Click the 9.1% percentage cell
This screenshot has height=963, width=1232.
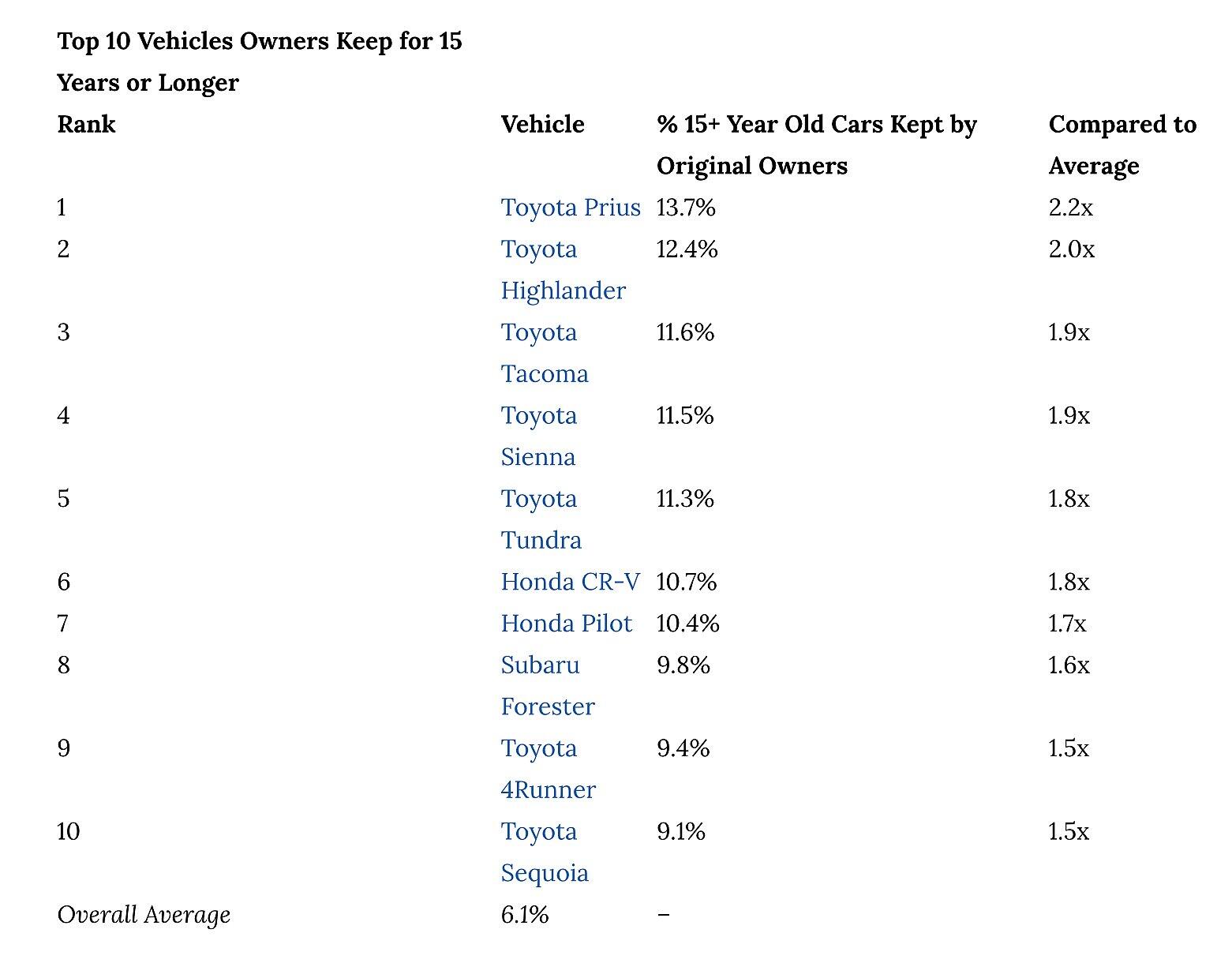click(x=680, y=832)
